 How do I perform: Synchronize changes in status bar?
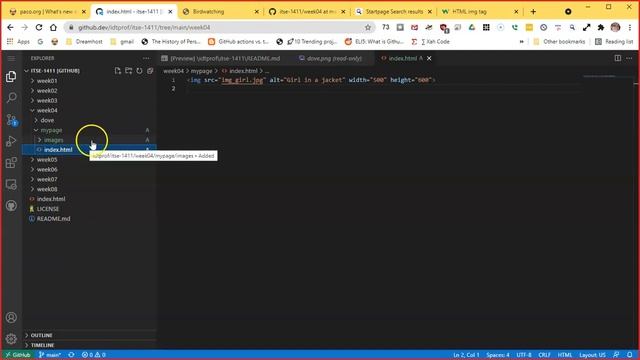point(71,355)
